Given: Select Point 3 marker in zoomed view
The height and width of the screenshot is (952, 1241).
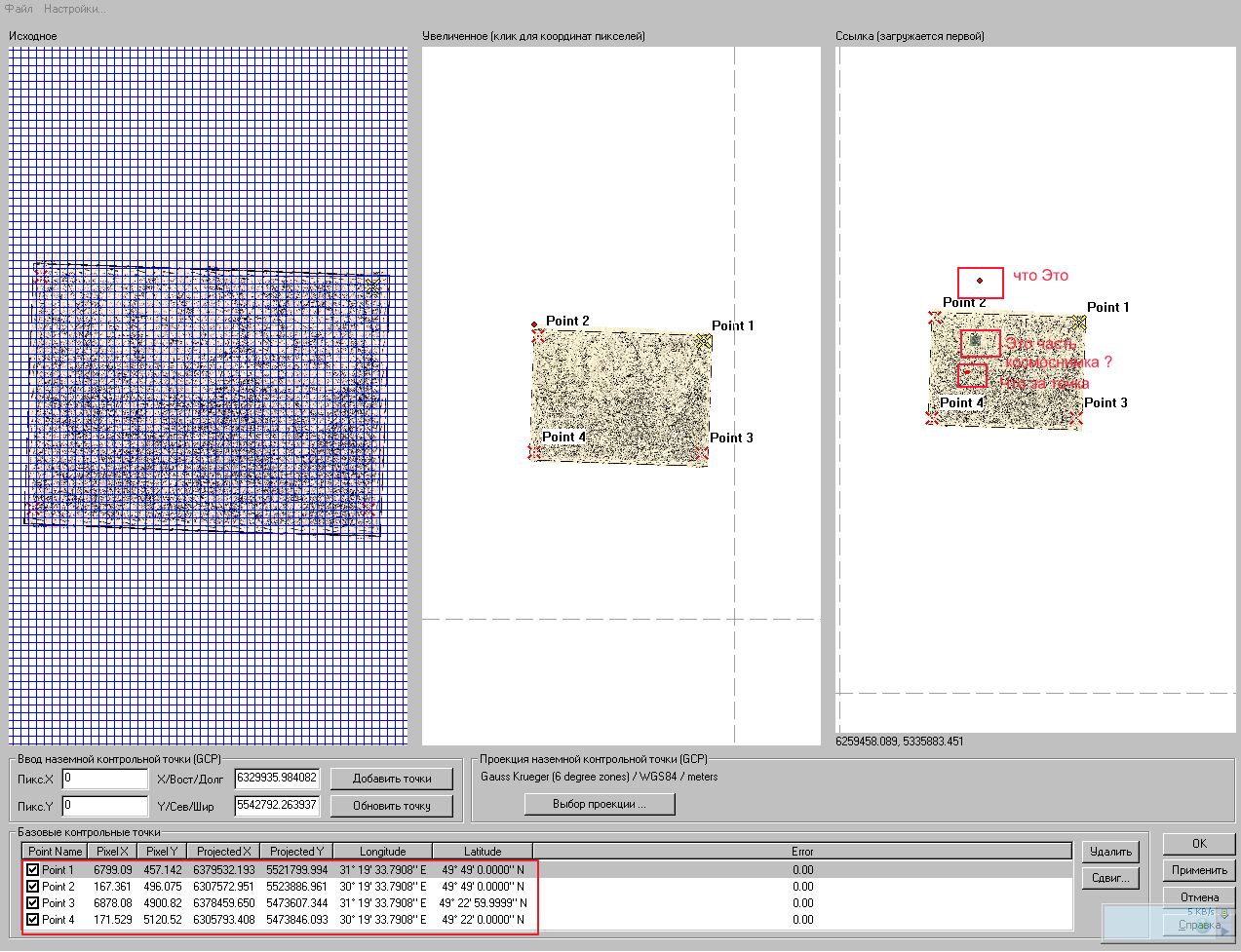Looking at the screenshot, I should [x=701, y=452].
